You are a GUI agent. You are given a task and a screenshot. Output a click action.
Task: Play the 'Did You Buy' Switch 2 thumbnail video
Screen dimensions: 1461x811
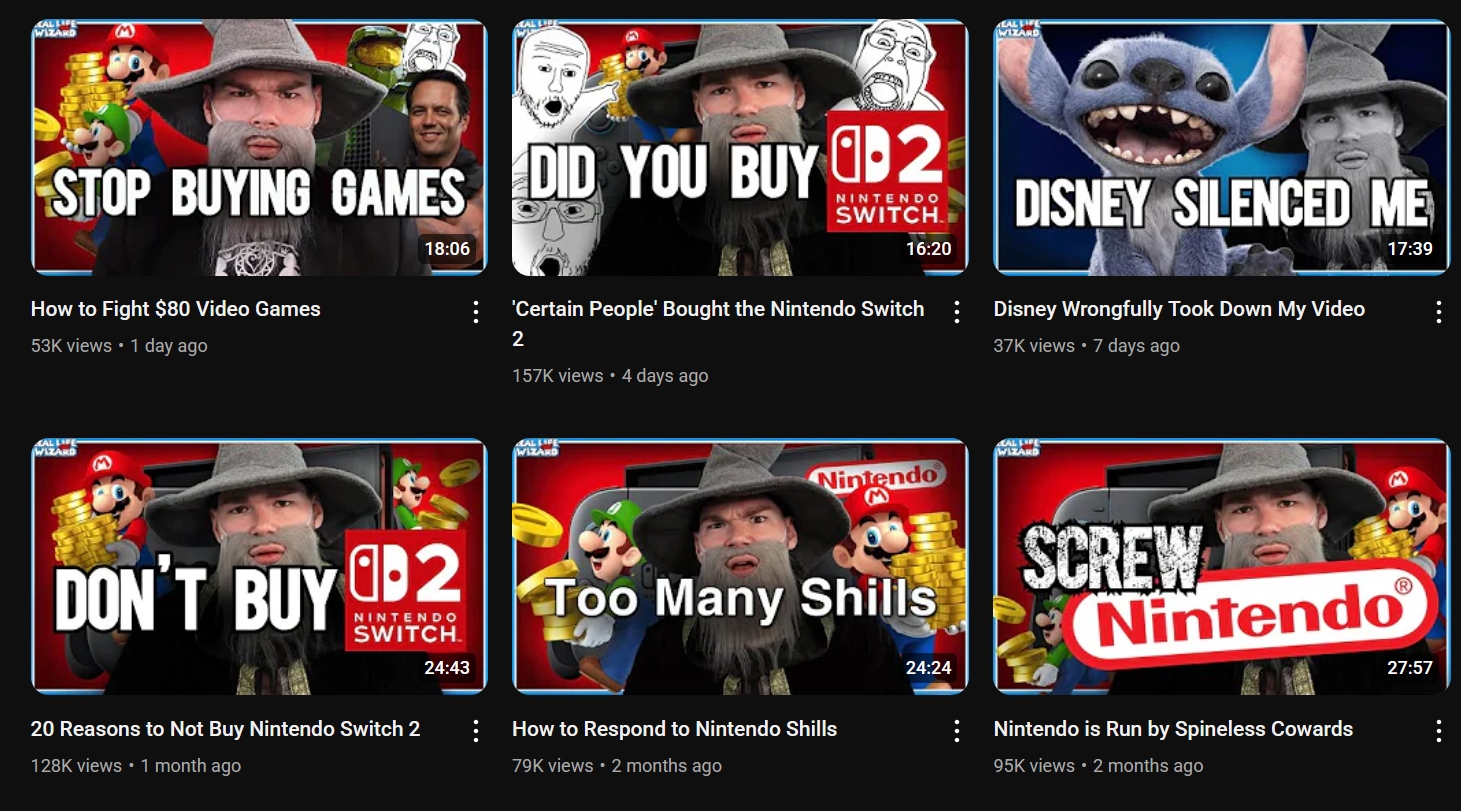[740, 147]
